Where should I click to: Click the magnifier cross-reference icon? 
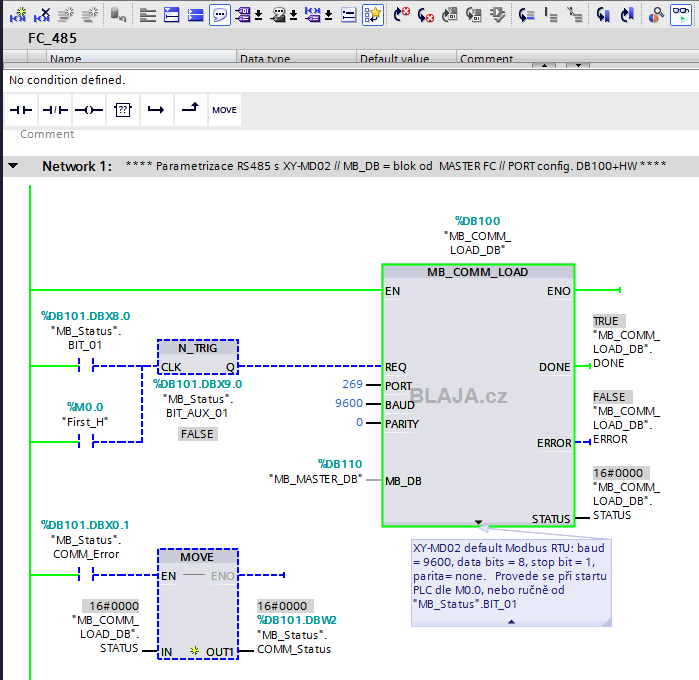(656, 15)
